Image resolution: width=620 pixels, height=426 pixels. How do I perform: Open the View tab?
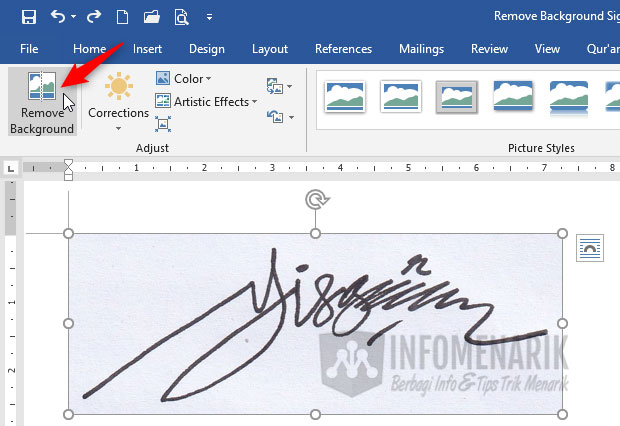tap(547, 49)
